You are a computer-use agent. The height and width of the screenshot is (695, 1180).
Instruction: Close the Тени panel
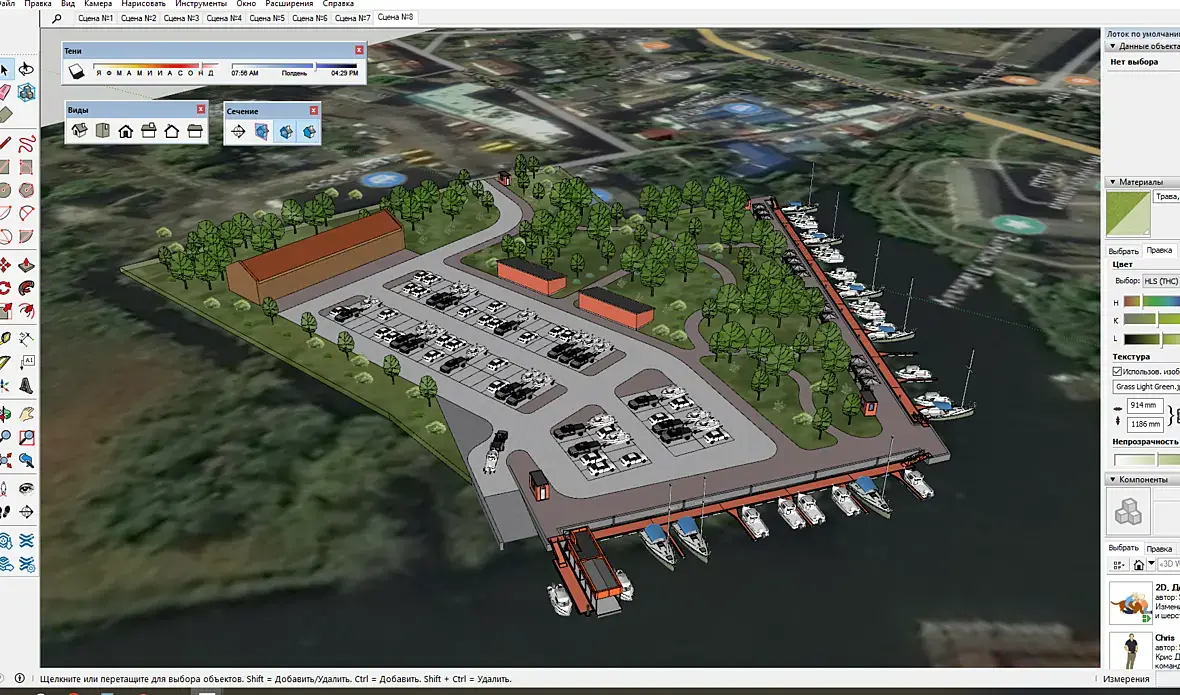(359, 50)
